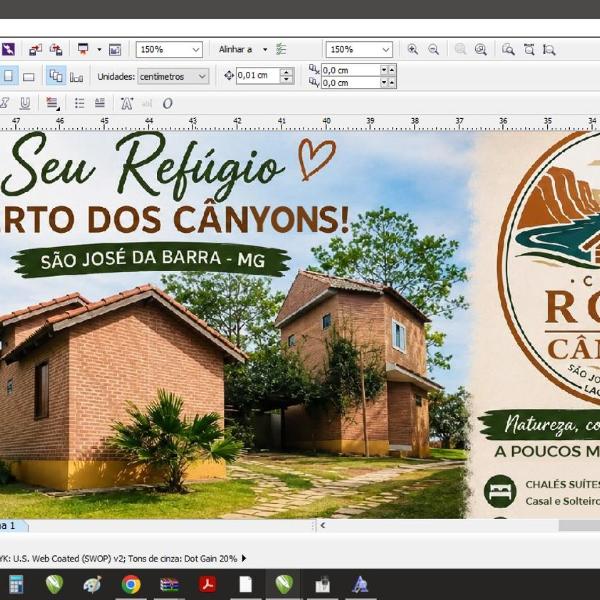Apply layout to current page only

point(76,77)
